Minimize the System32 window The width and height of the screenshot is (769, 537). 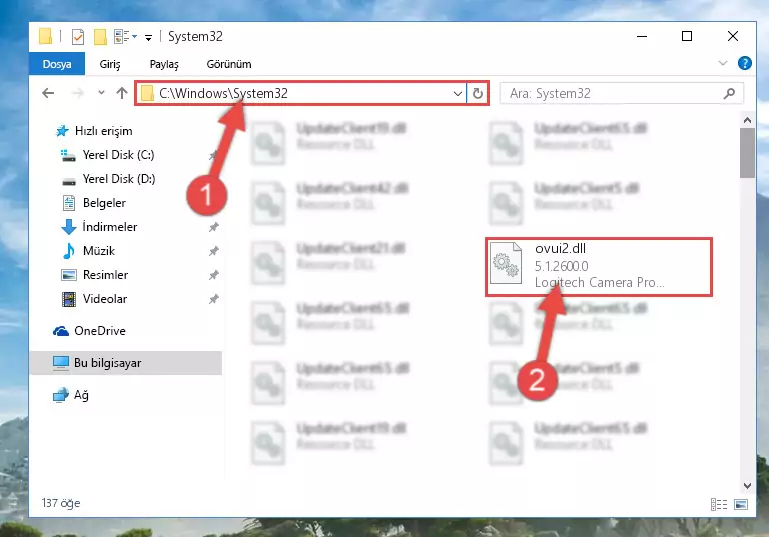click(x=642, y=36)
